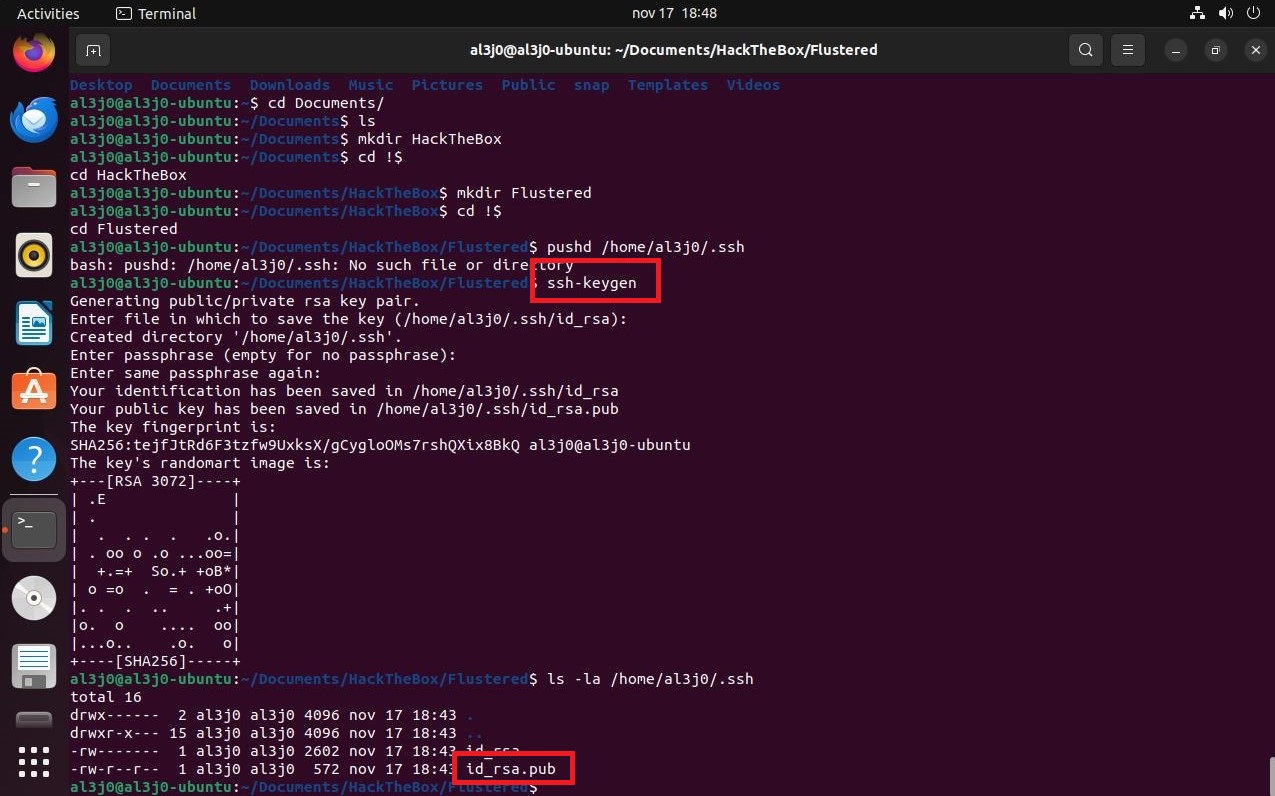This screenshot has width=1275, height=796.
Task: Maximize the terminal window
Action: click(1216, 50)
